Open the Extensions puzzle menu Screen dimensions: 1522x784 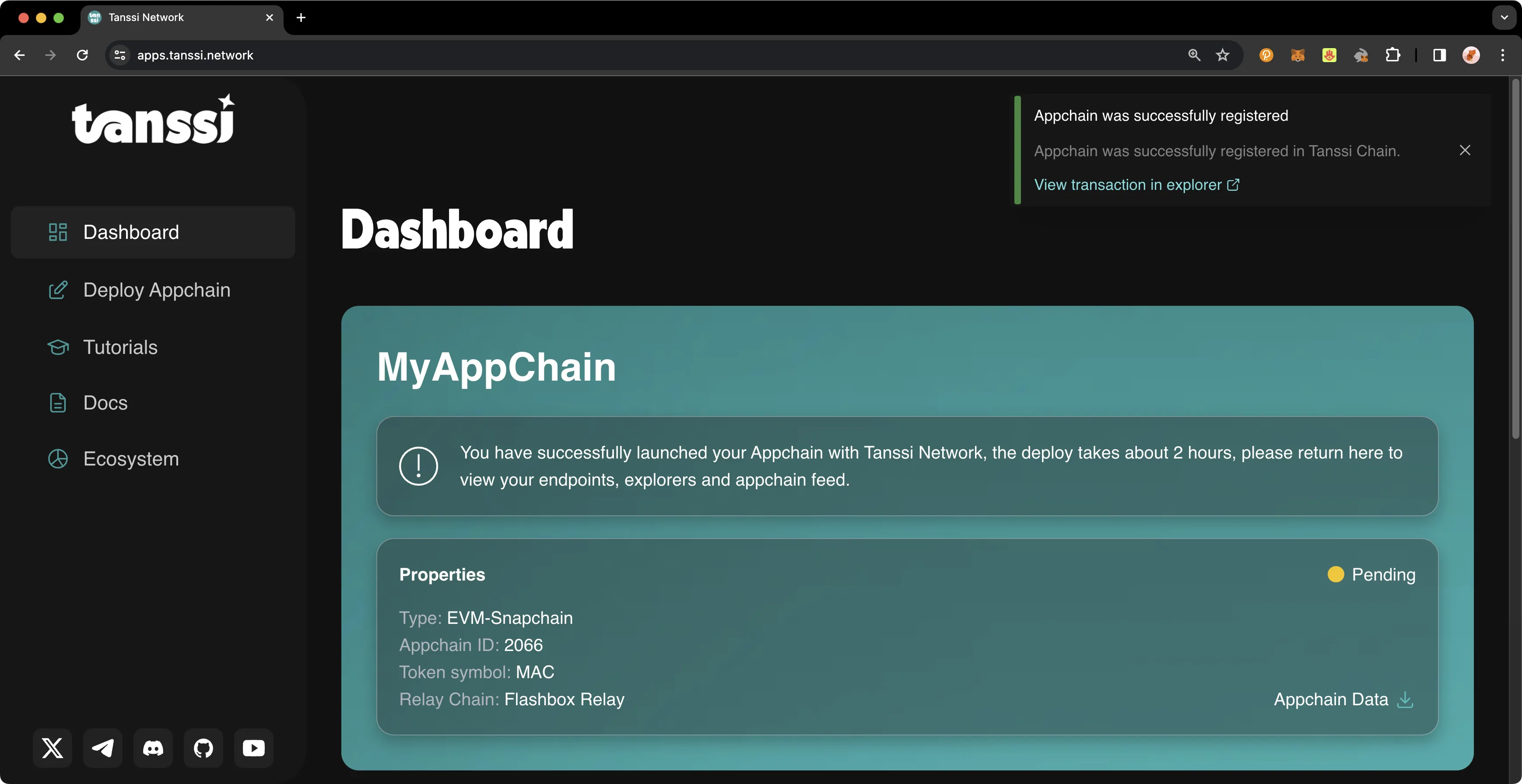tap(1392, 55)
